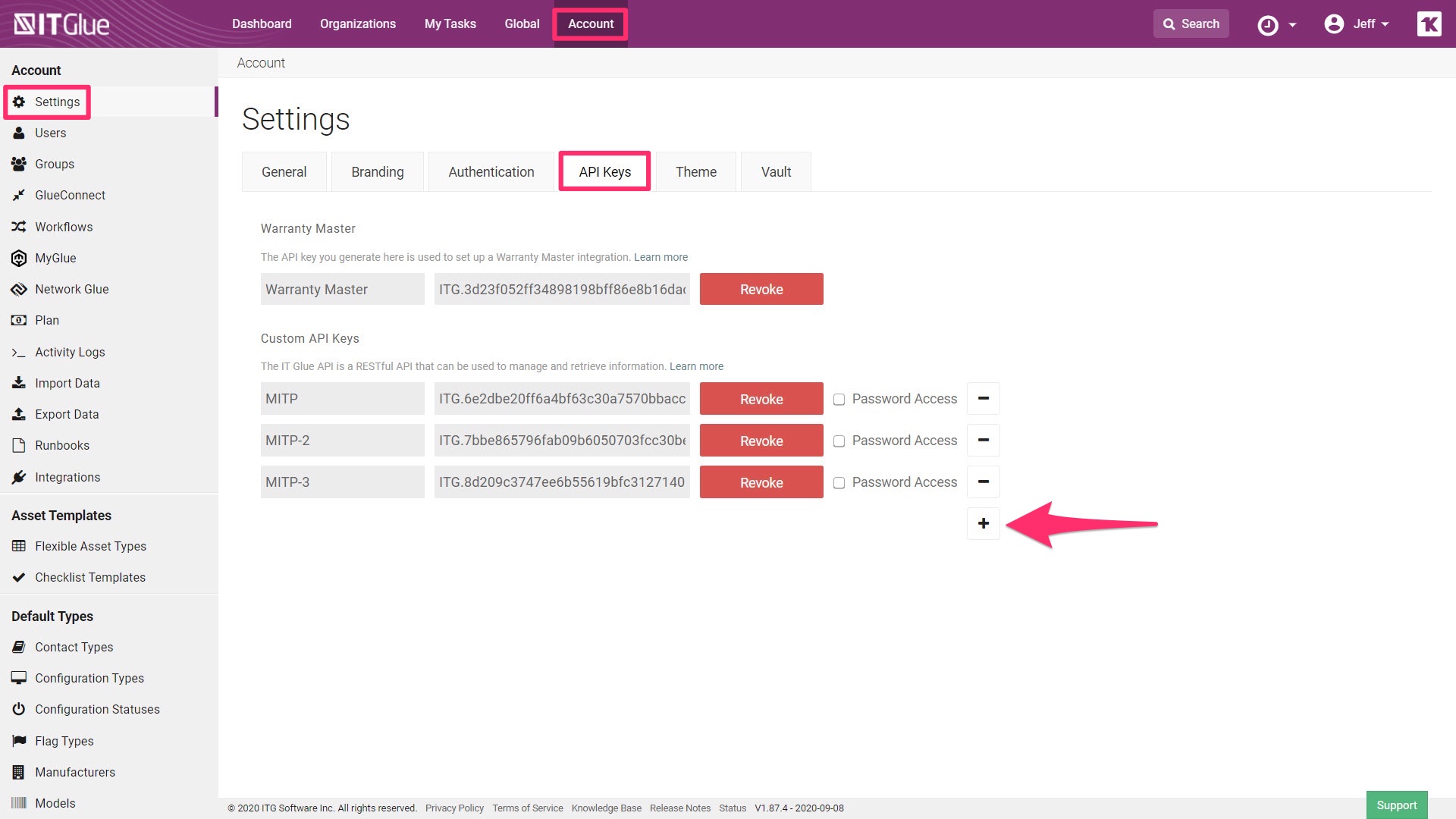
Task: Open Flexible Asset Types
Action: tap(90, 546)
